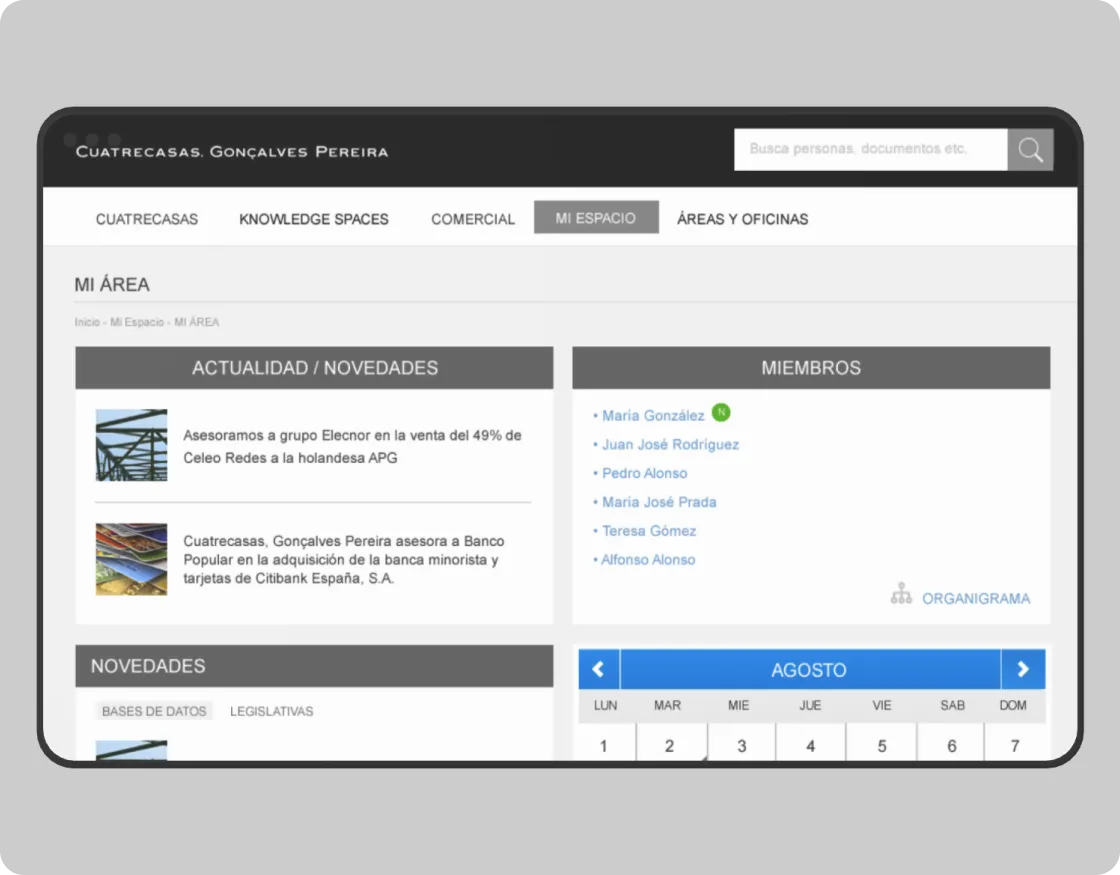
Task: Switch to the Mi Espacio tab
Action: click(596, 218)
